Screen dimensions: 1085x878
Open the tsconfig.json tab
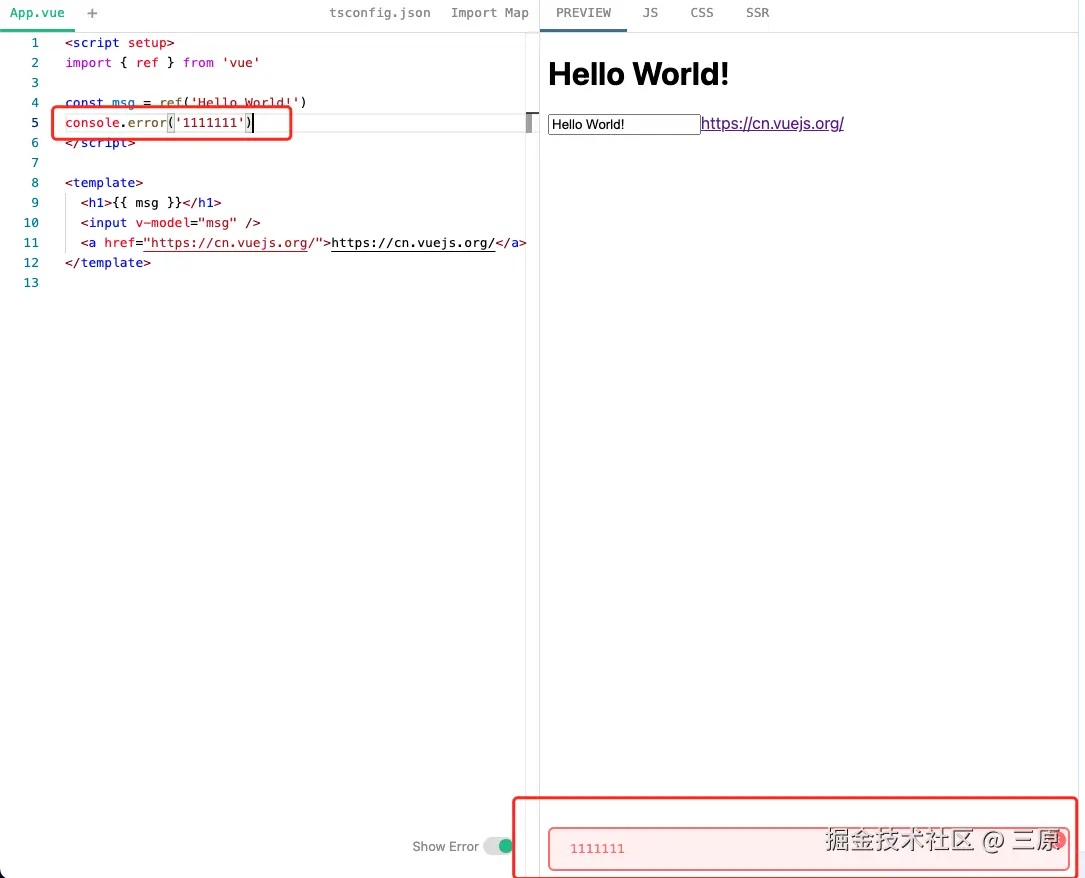pyautogui.click(x=379, y=13)
